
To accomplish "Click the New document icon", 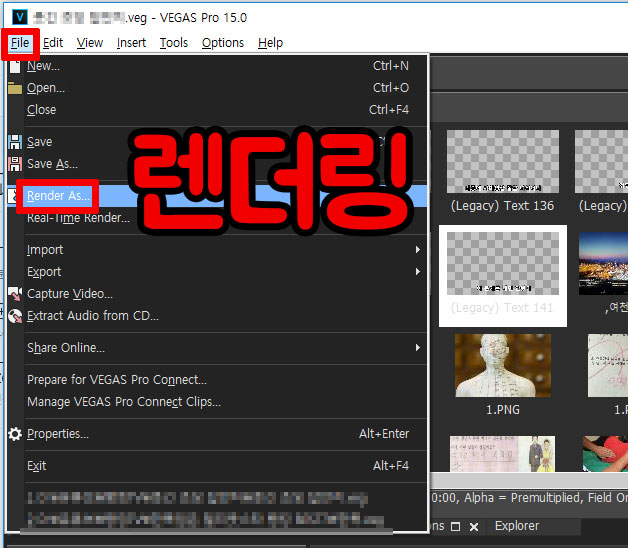I will 15,66.
